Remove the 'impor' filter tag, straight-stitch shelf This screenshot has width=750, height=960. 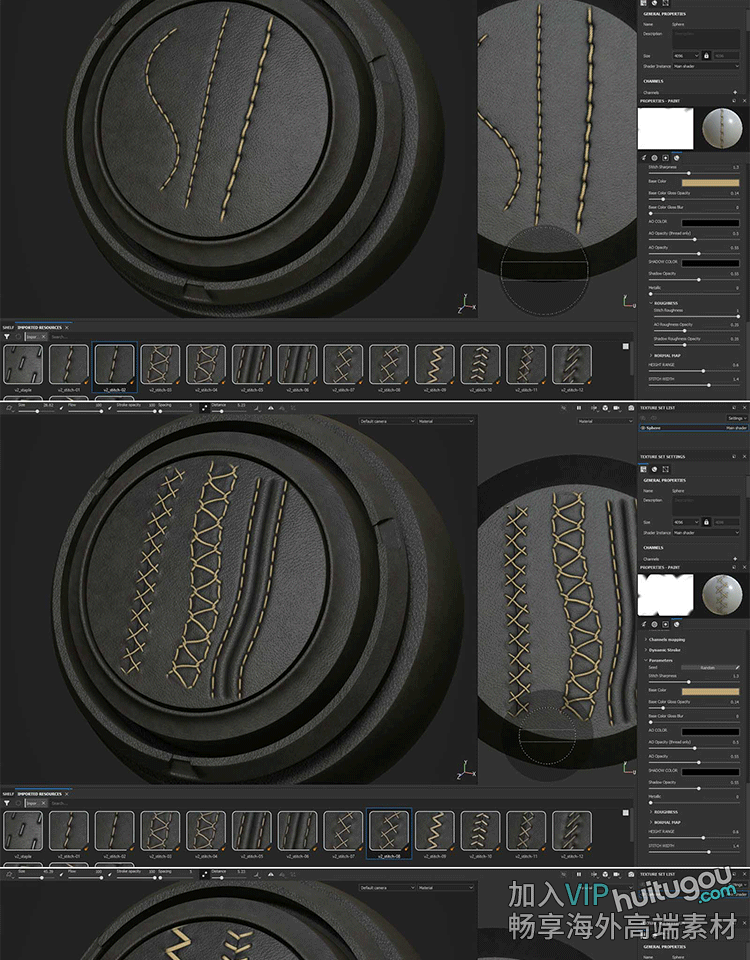[x=43, y=337]
